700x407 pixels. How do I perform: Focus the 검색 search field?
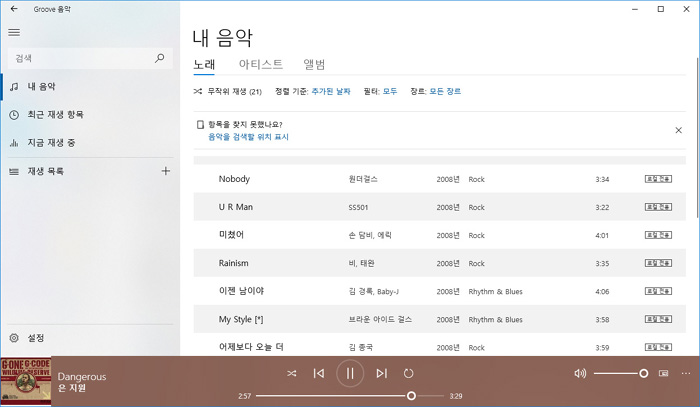tap(90, 58)
